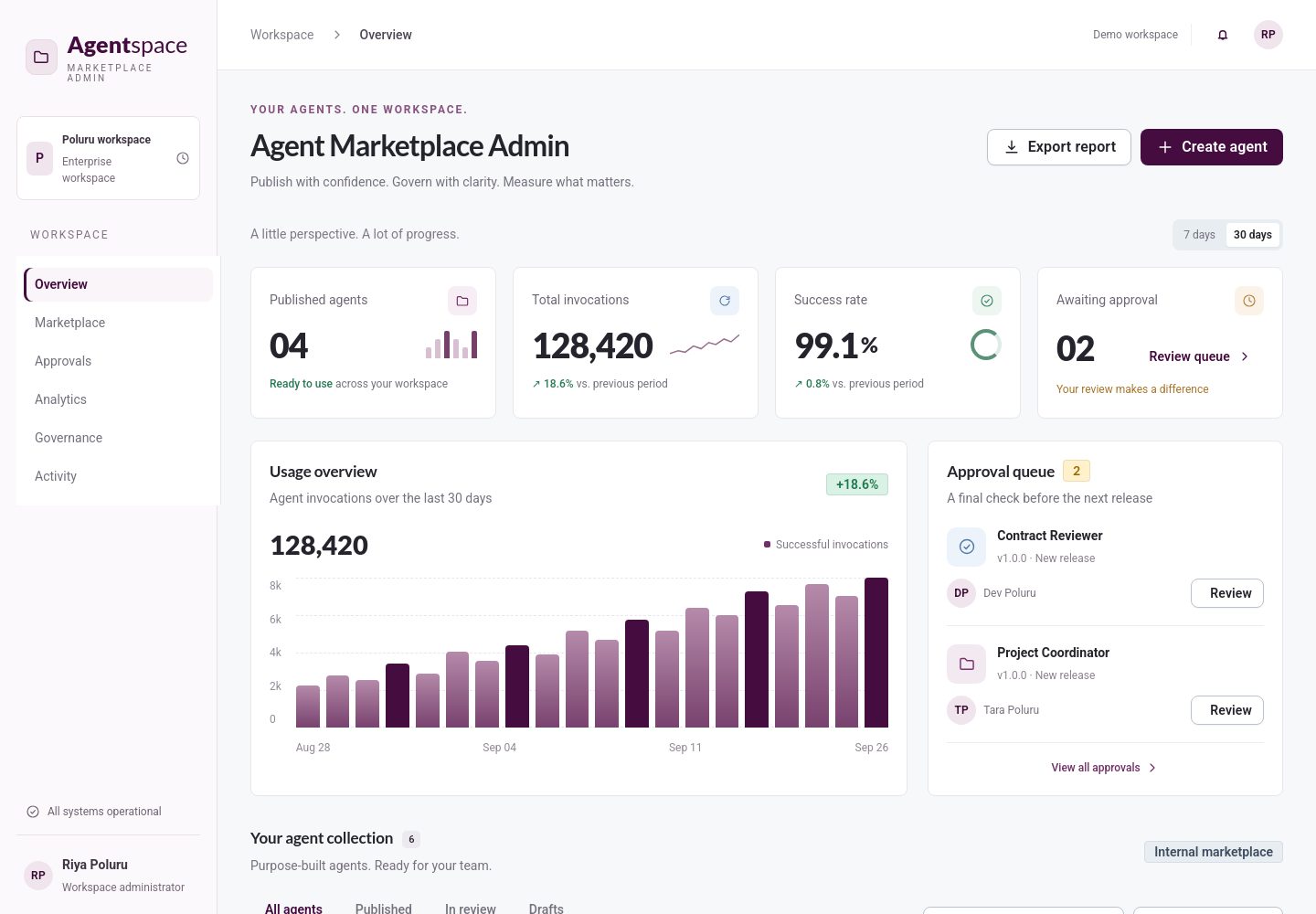Click the Agentspace folder logo icon
The height and width of the screenshot is (914, 1316).
tap(41, 58)
